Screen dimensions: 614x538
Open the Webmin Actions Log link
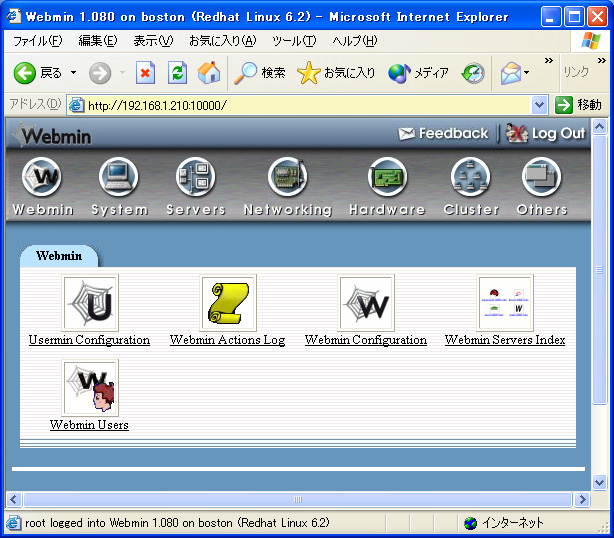(x=228, y=340)
